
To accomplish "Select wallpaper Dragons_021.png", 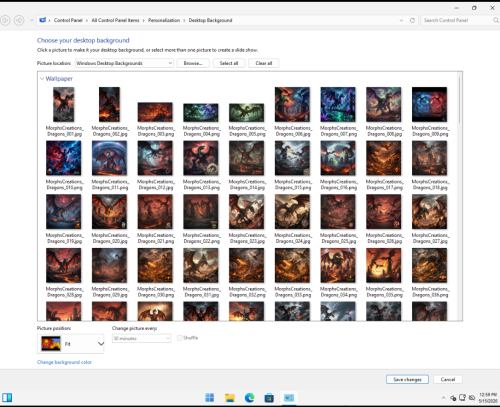I will pos(155,212).
